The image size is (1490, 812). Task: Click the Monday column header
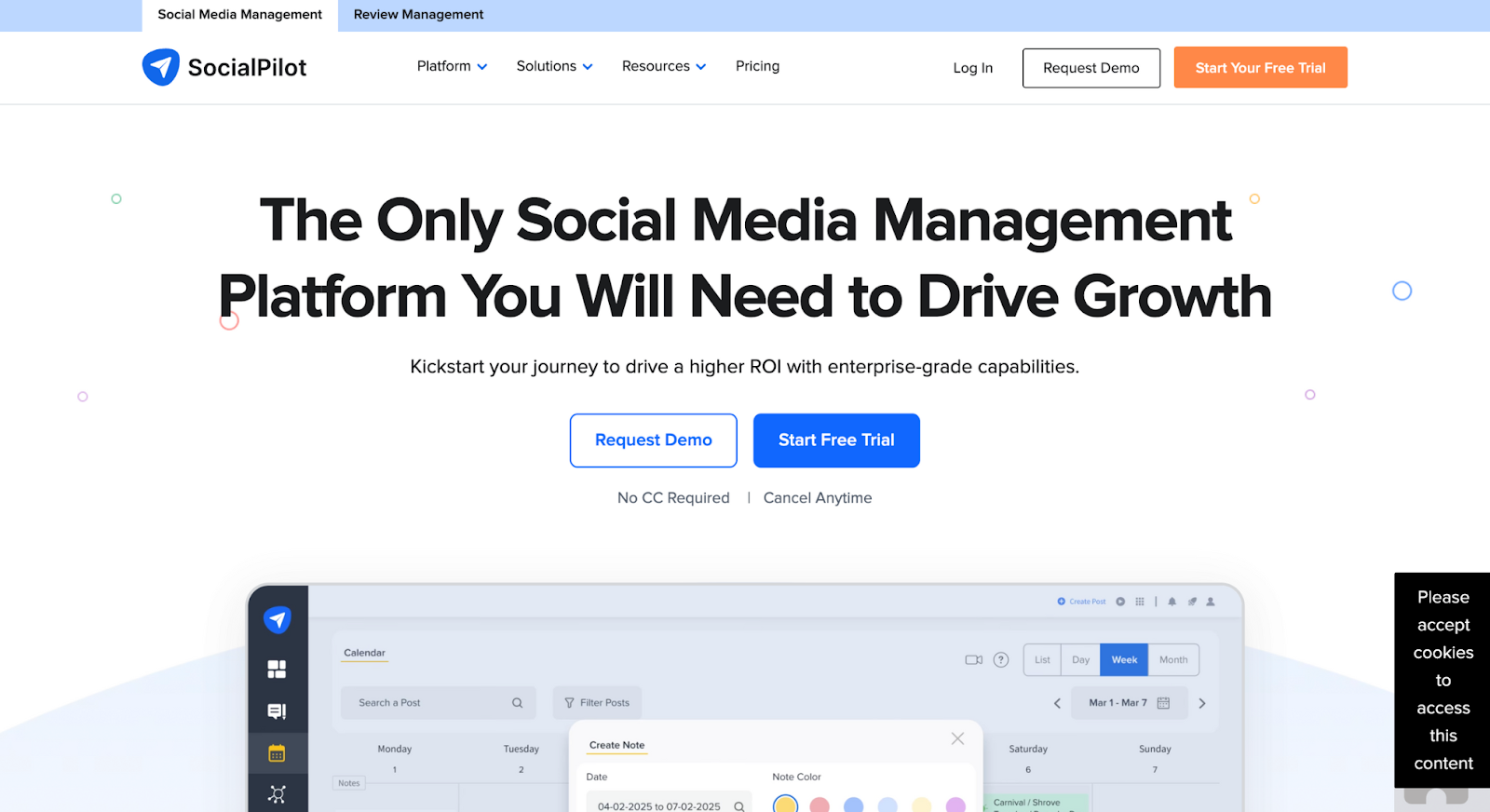[395, 749]
